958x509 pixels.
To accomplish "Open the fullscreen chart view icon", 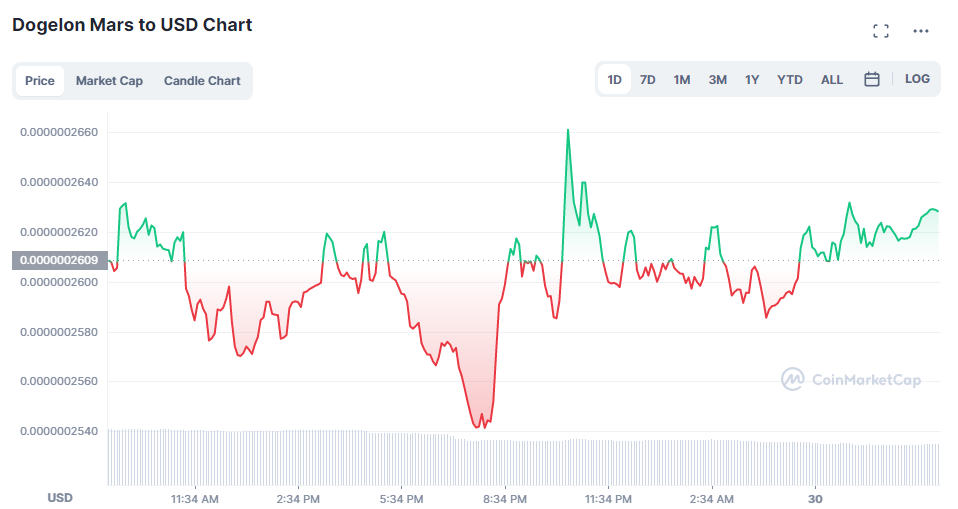I will (x=880, y=31).
